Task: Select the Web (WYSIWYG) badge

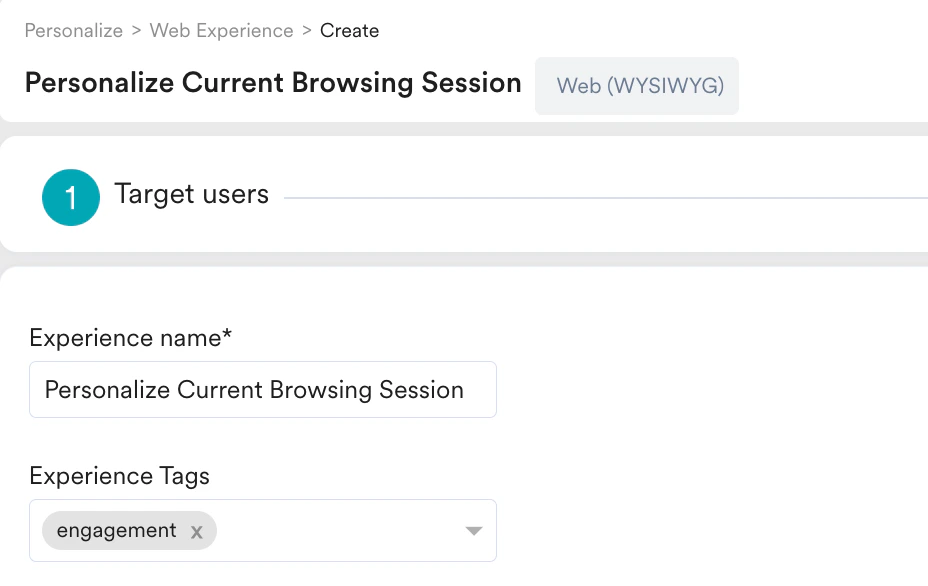Action: (637, 86)
